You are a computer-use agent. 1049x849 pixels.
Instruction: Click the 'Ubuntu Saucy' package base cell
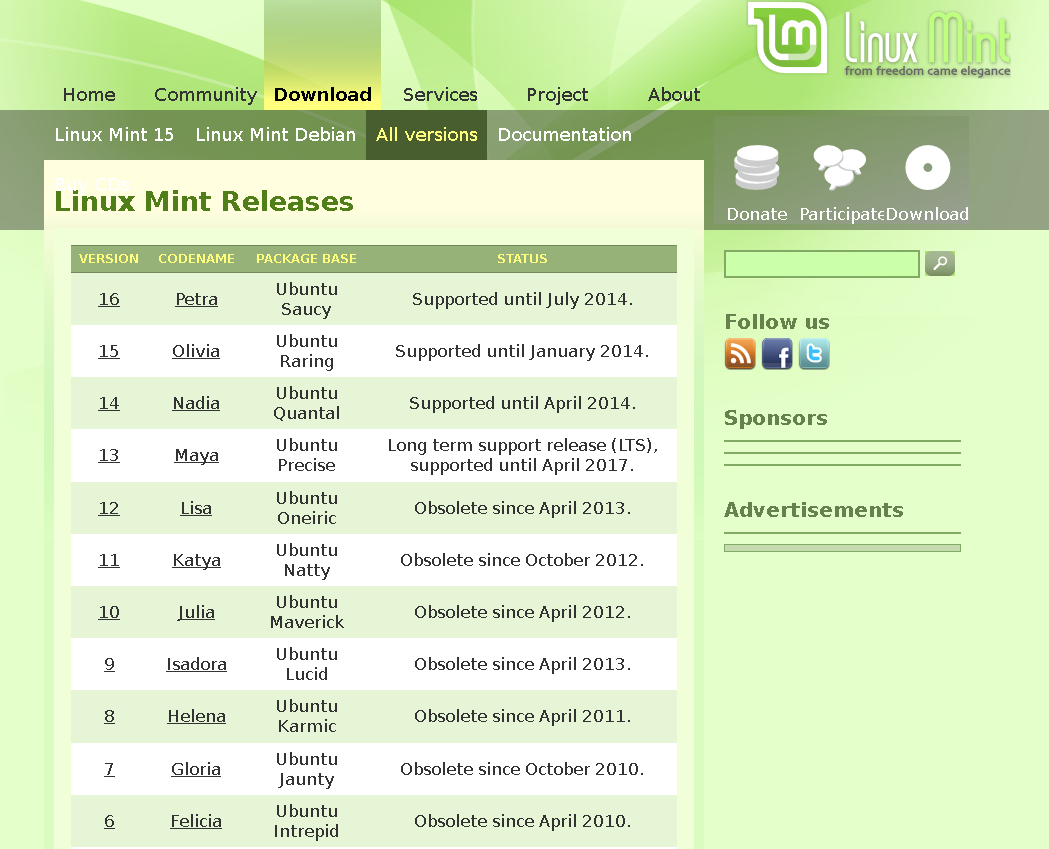point(306,299)
